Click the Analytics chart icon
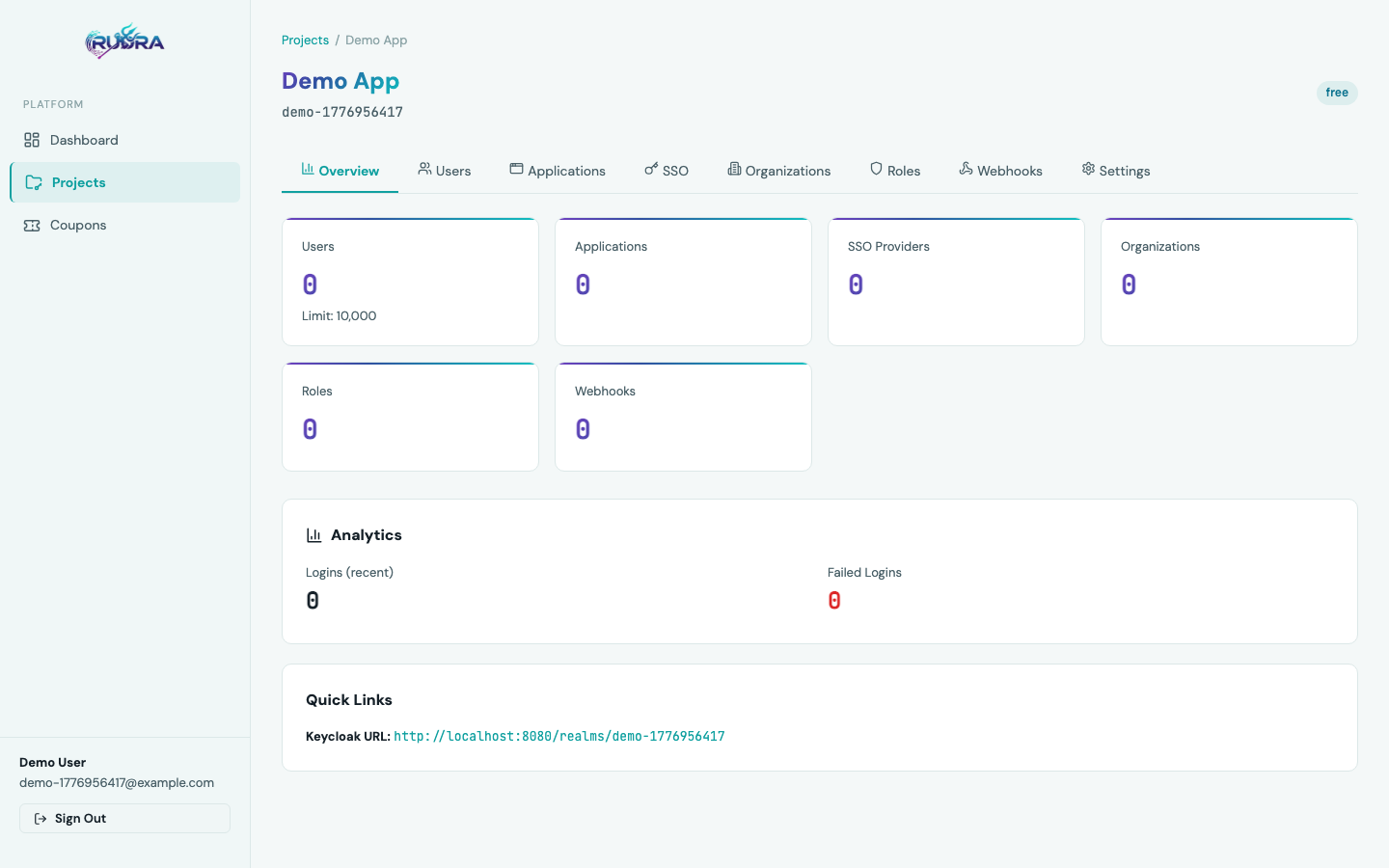The height and width of the screenshot is (868, 1389). [x=313, y=535]
